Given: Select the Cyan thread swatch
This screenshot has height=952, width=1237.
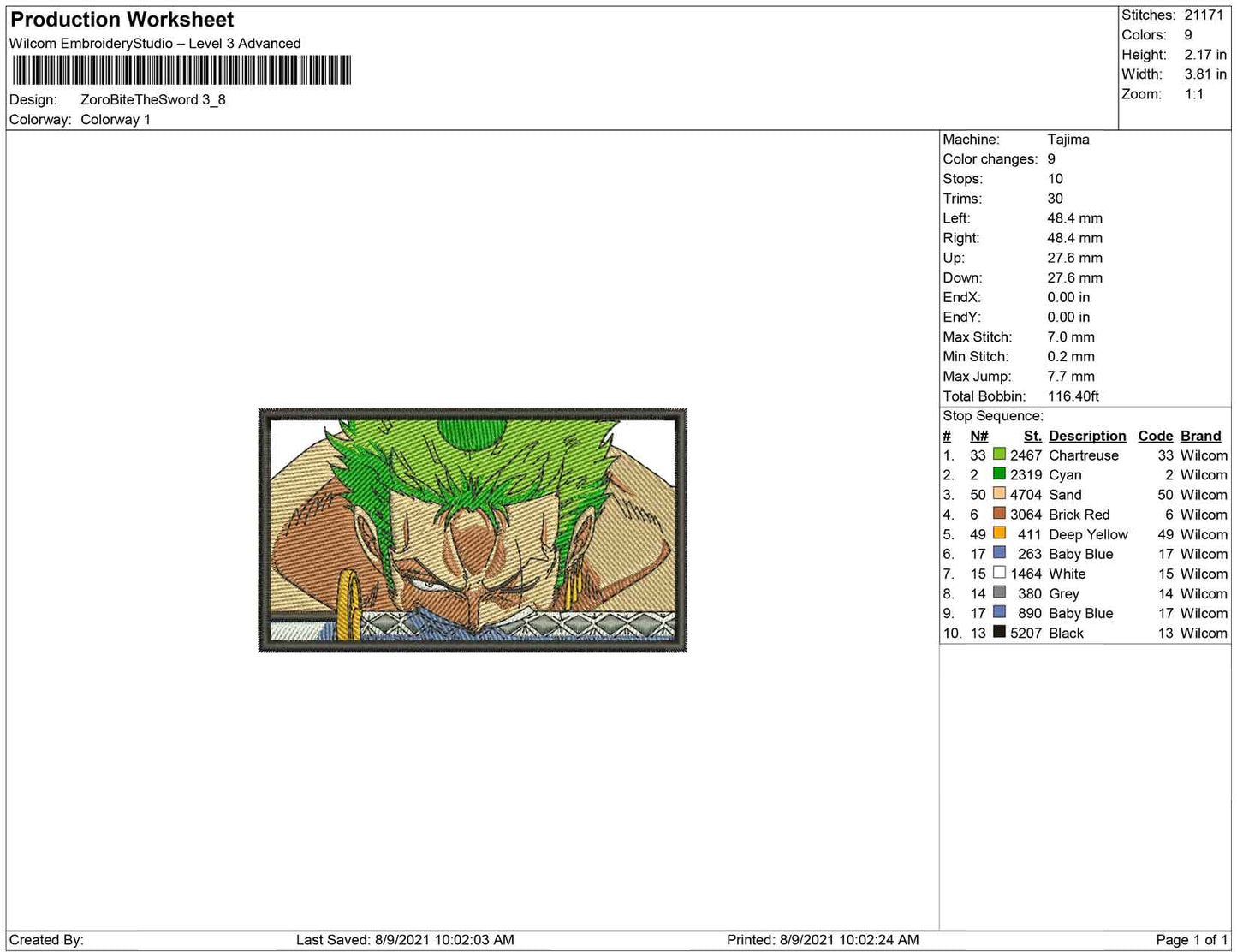Looking at the screenshot, I should click(999, 474).
